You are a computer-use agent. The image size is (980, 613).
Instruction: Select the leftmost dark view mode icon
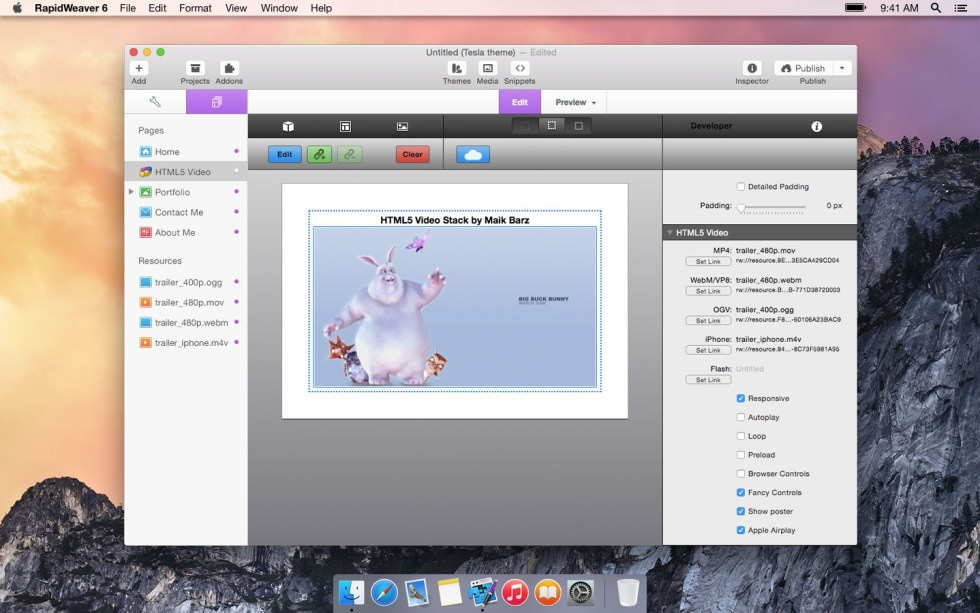(525, 126)
